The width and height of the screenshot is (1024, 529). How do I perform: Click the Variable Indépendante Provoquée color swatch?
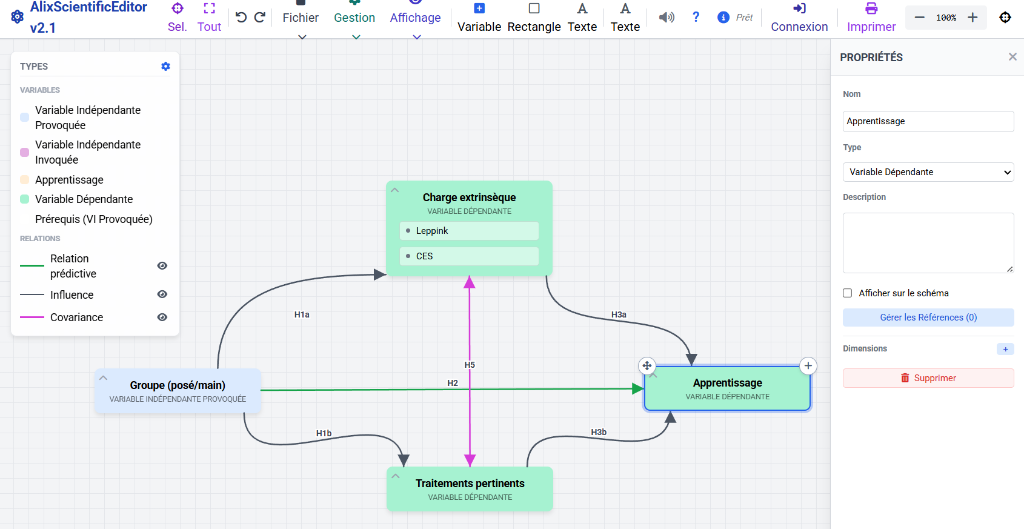(24, 118)
